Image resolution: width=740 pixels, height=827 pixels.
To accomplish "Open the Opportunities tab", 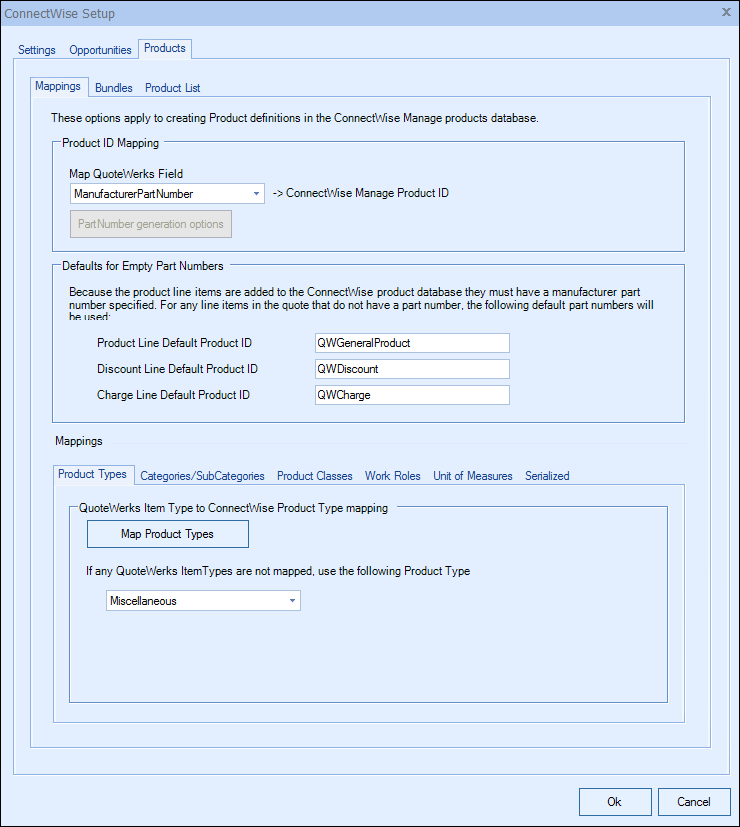I will pos(100,50).
